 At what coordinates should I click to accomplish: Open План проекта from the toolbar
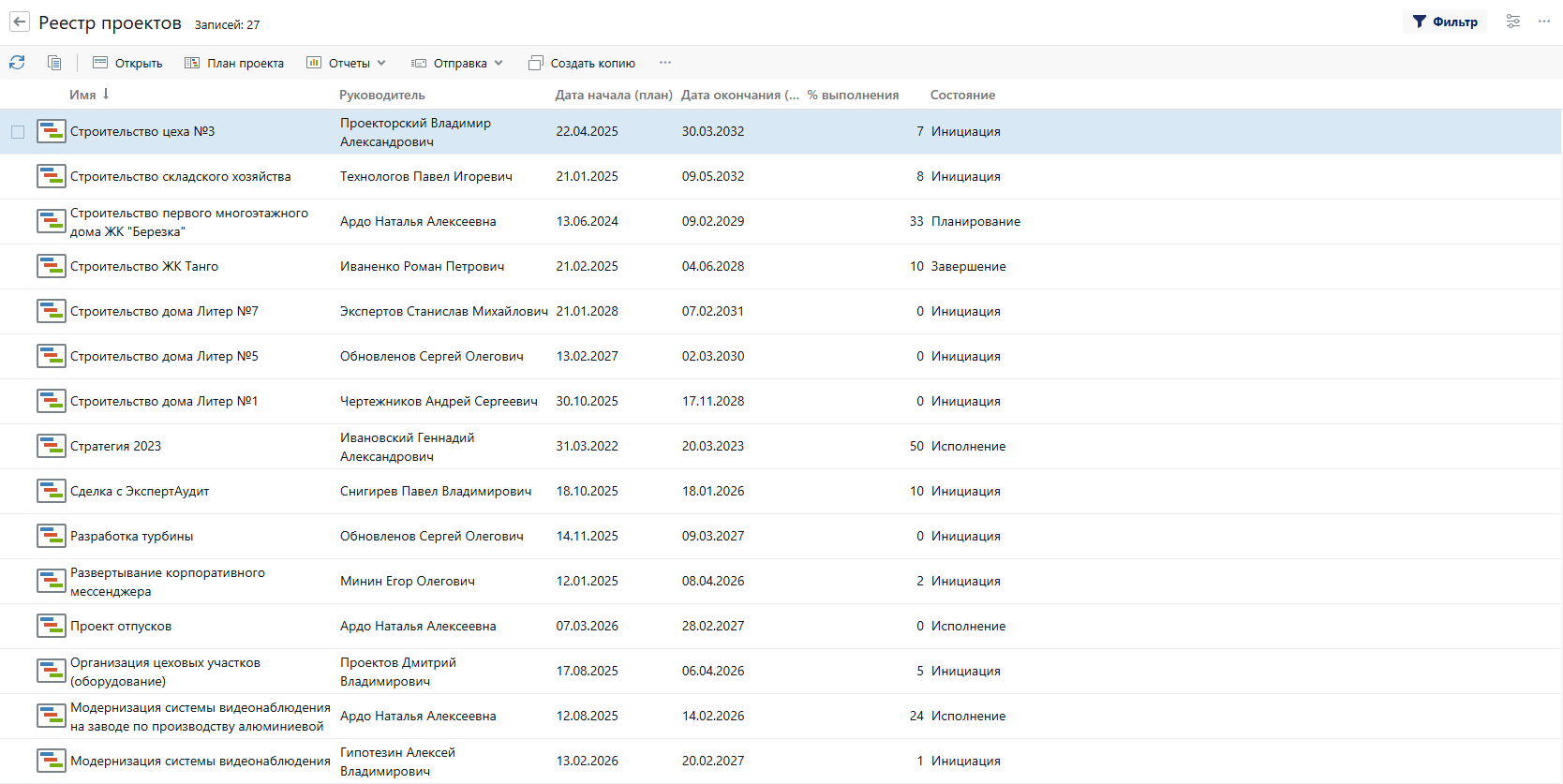[x=234, y=63]
